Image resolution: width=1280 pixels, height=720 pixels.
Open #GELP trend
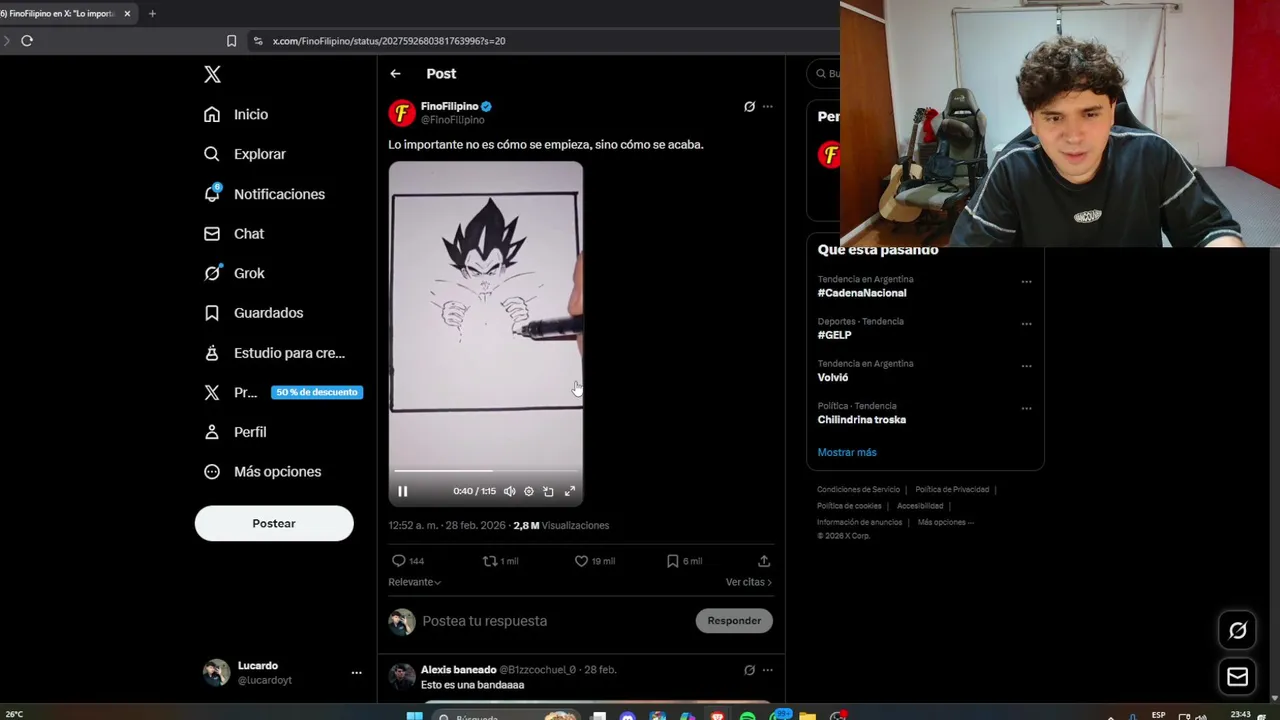click(834, 335)
